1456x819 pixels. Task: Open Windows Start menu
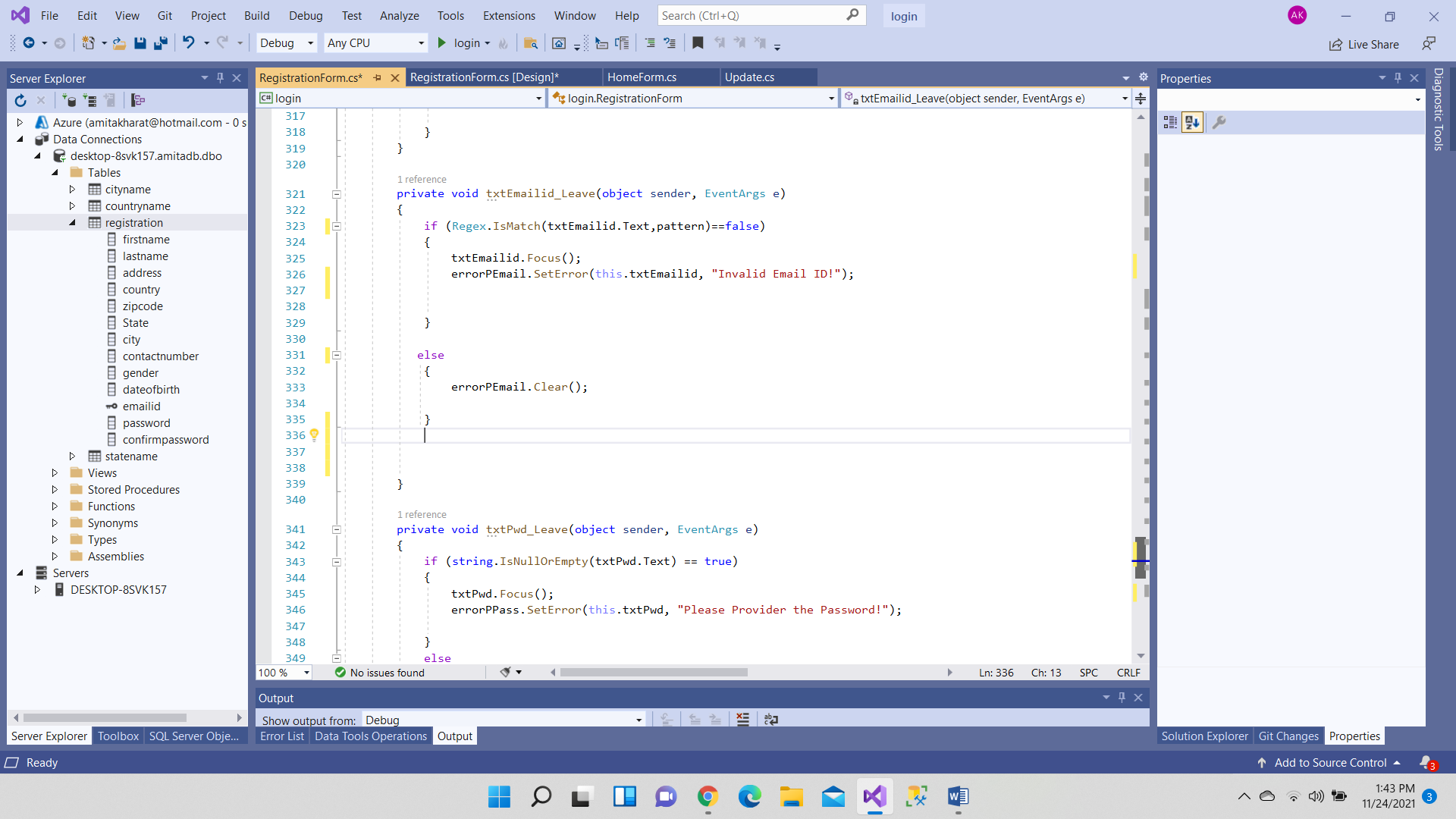tap(499, 796)
